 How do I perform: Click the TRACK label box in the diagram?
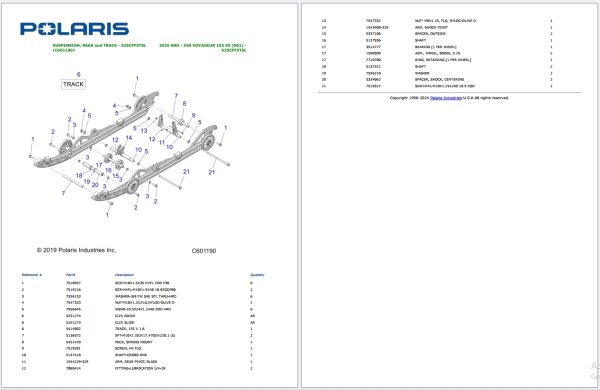[x=73, y=84]
